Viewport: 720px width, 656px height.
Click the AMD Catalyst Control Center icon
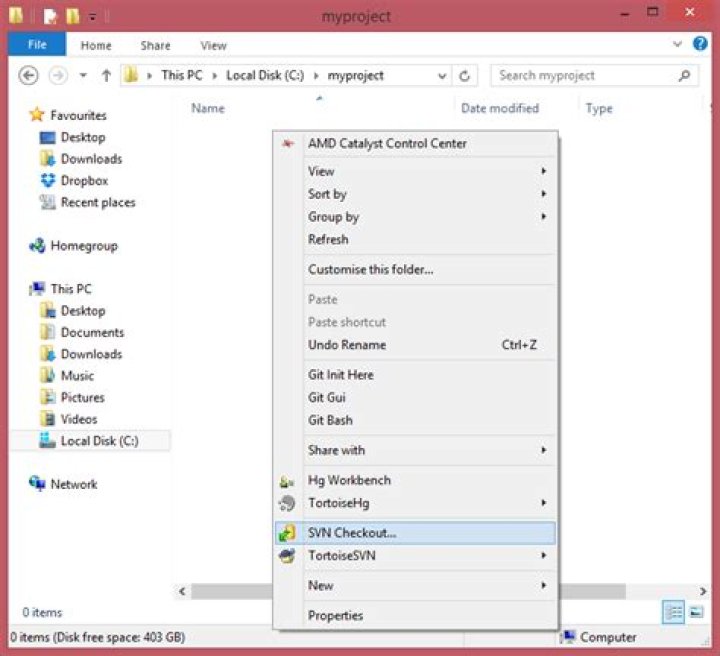288,143
